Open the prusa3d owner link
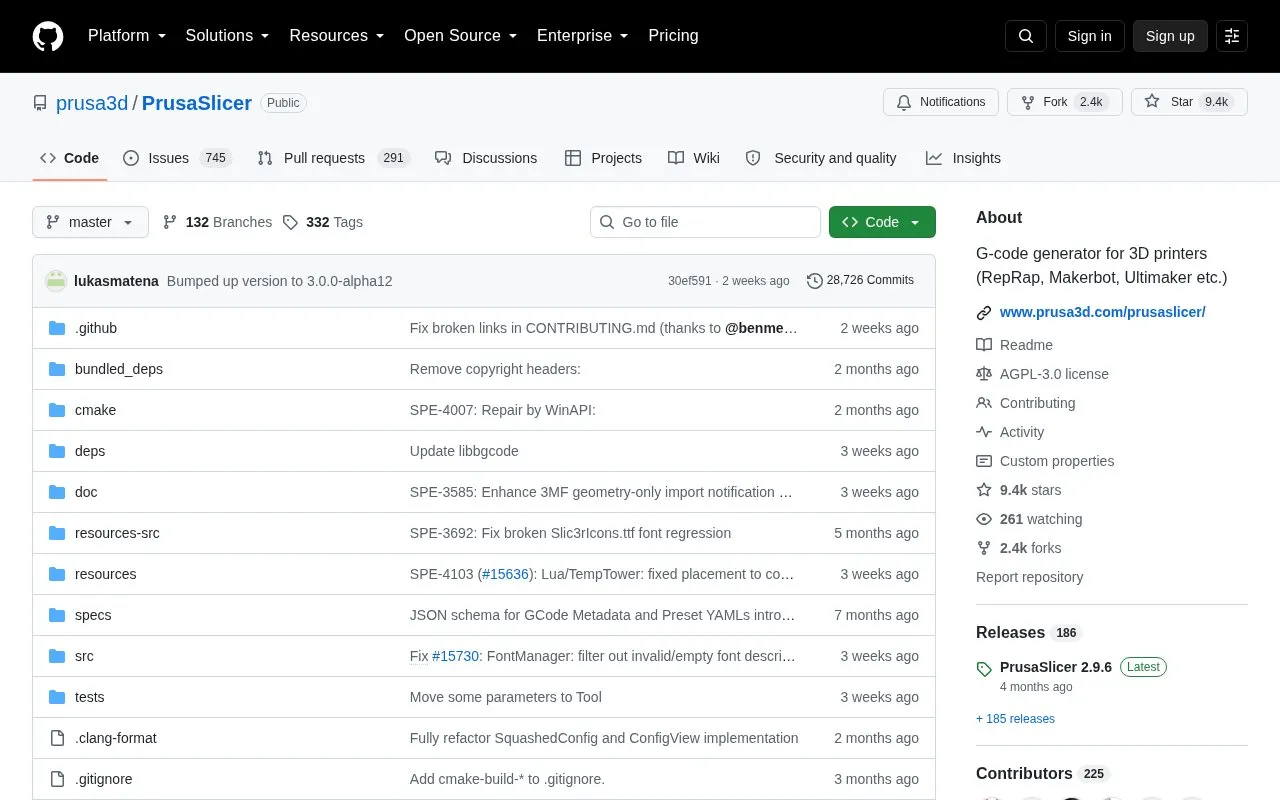This screenshot has width=1280, height=800. 92,103
